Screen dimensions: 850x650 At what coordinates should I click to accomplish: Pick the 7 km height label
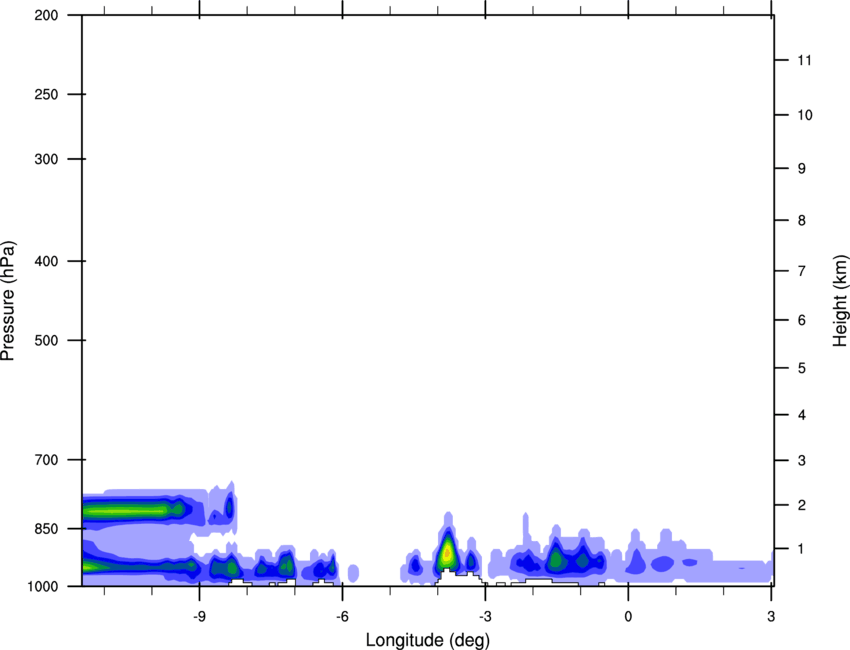[801, 271]
